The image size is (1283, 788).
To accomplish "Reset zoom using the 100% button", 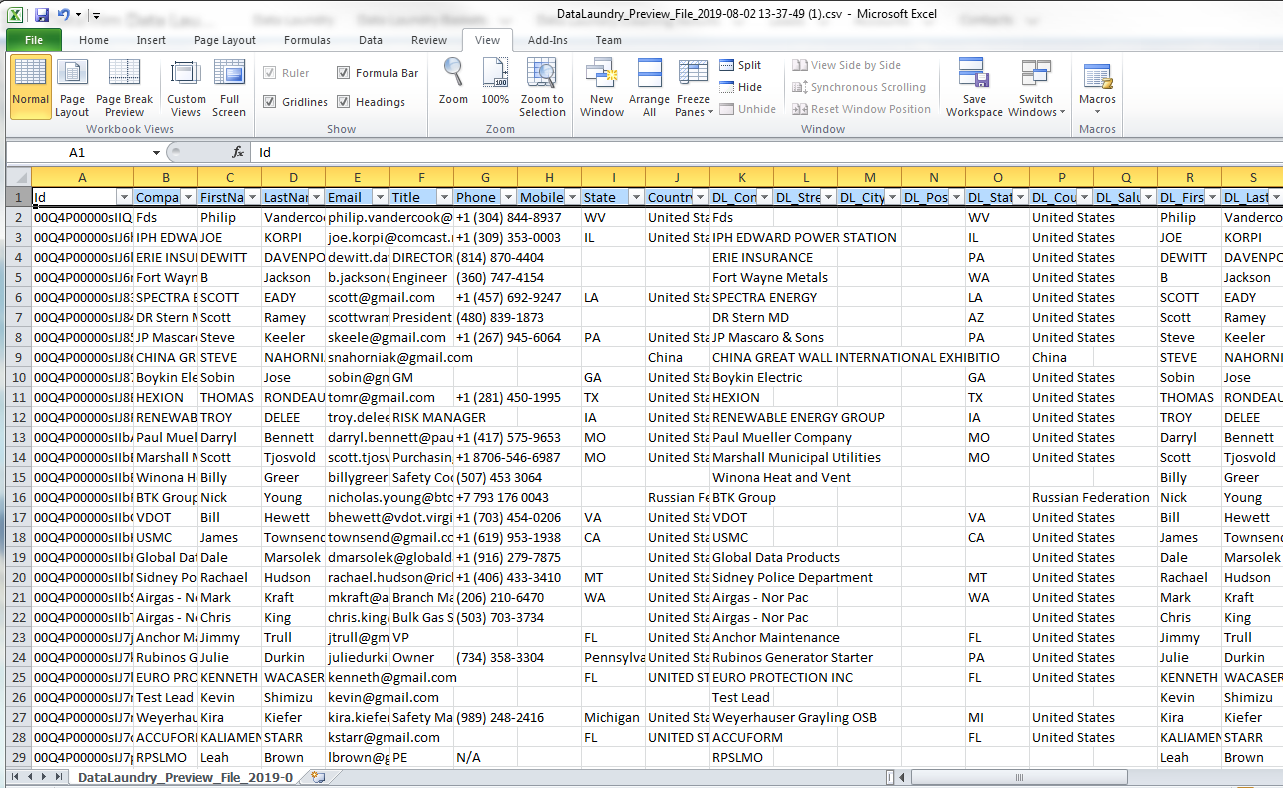I will pyautogui.click(x=495, y=87).
